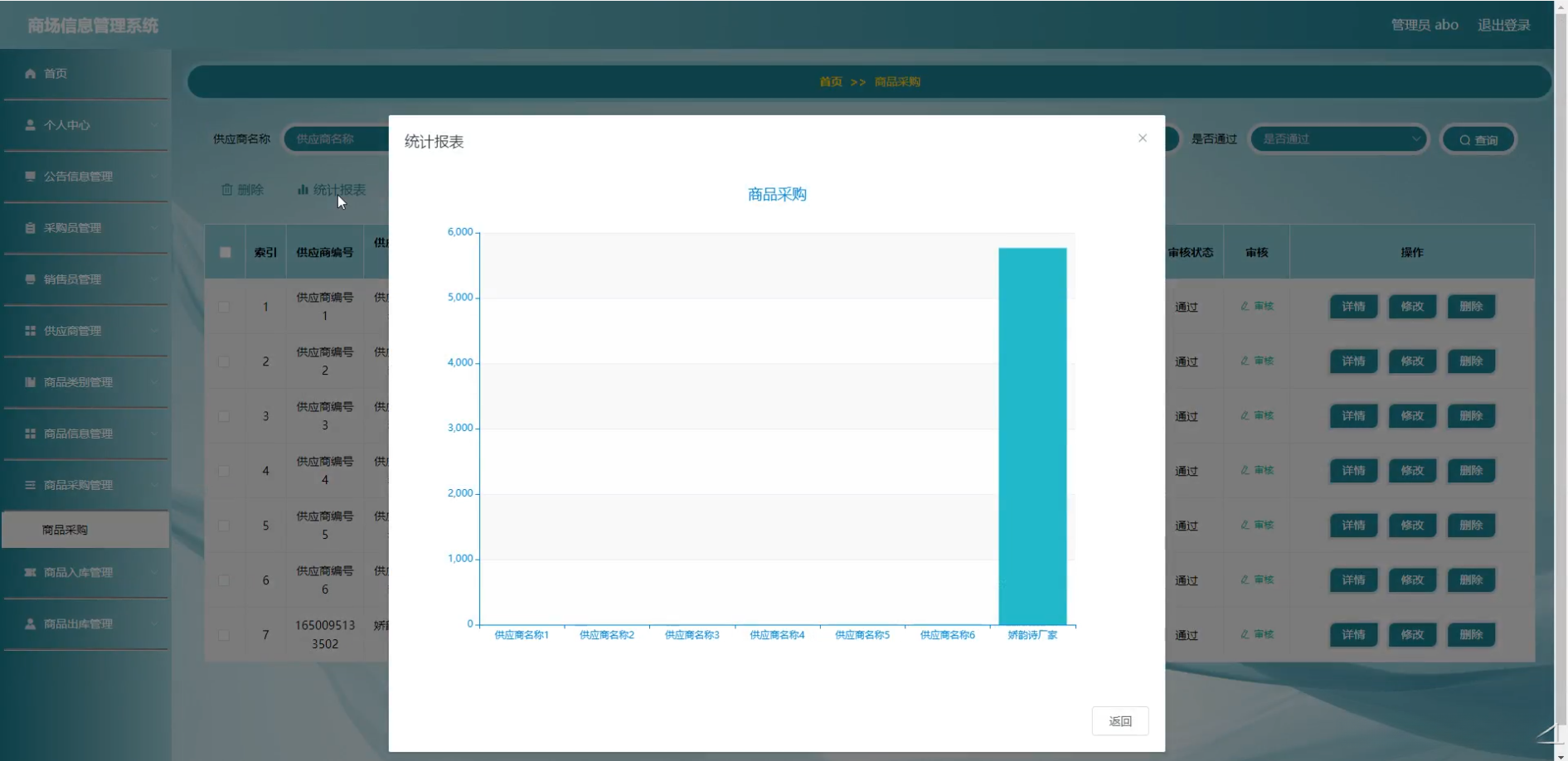Expand 商品信息管理 using its chevron

tap(154, 434)
